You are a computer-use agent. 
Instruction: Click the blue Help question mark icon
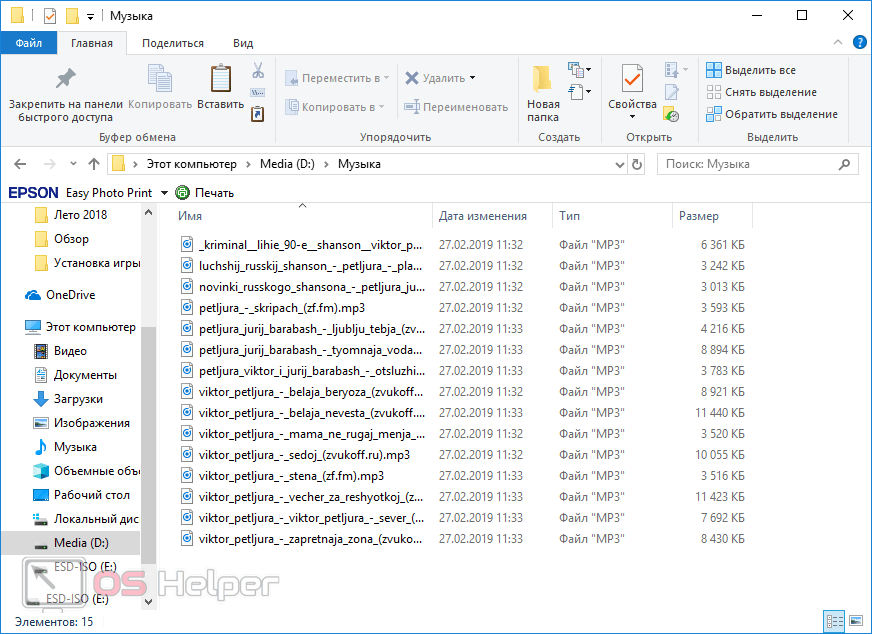click(x=859, y=42)
